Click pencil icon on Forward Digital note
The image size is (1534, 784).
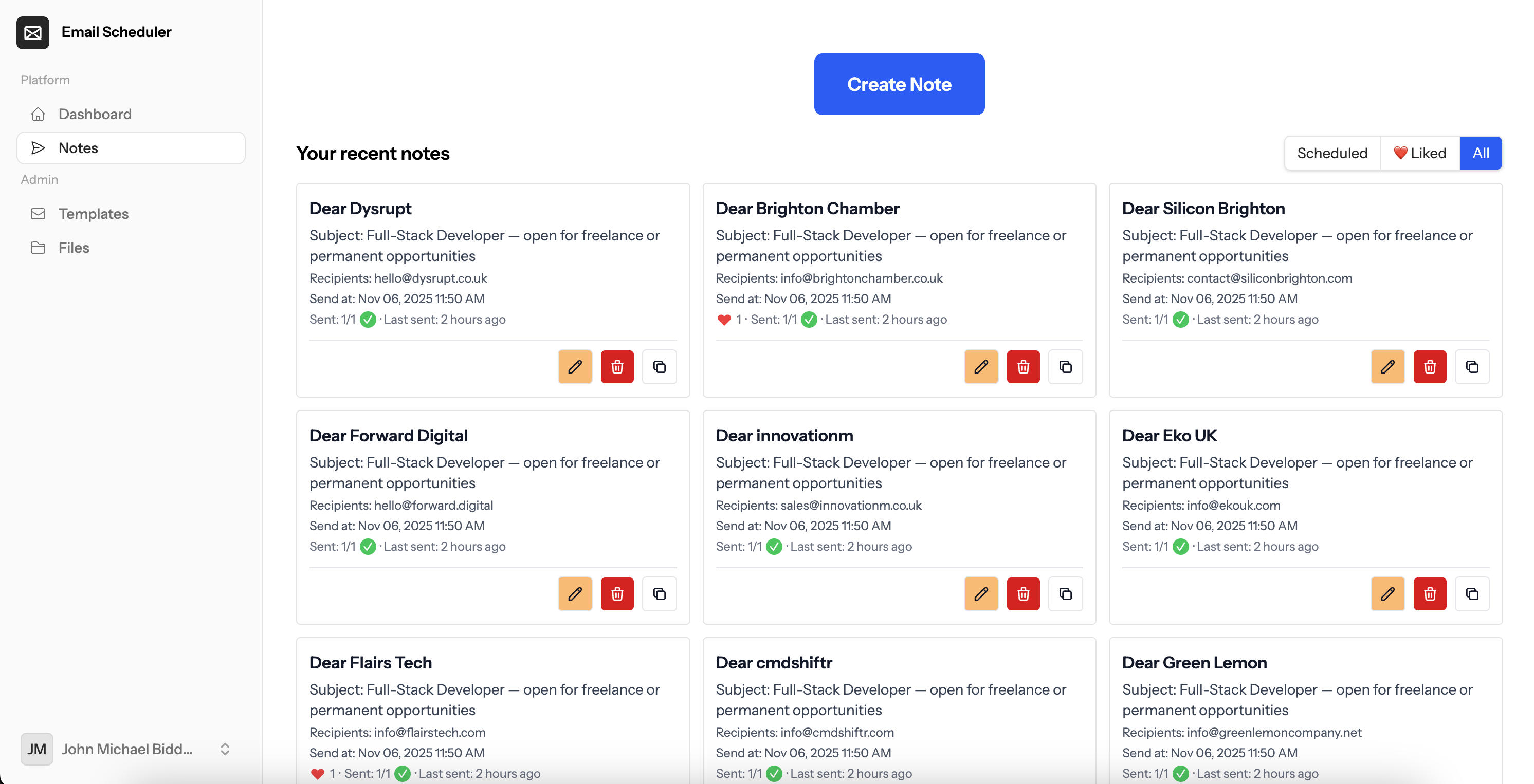pyautogui.click(x=575, y=593)
